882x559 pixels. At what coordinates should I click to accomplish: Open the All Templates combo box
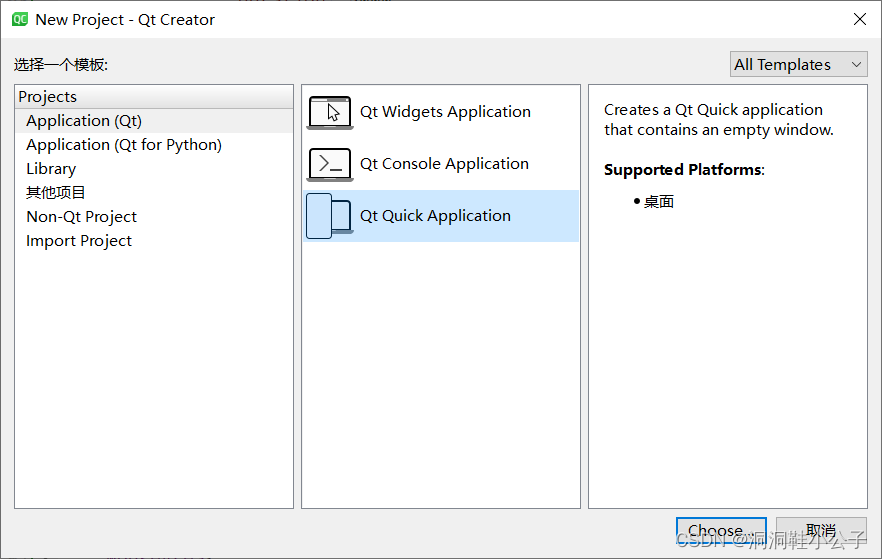pyautogui.click(x=798, y=65)
